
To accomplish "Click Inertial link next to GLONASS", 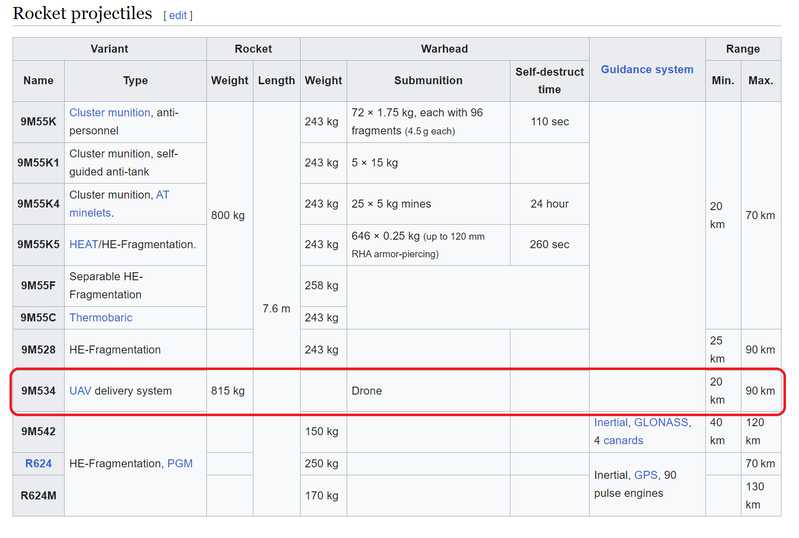I will point(610,423).
